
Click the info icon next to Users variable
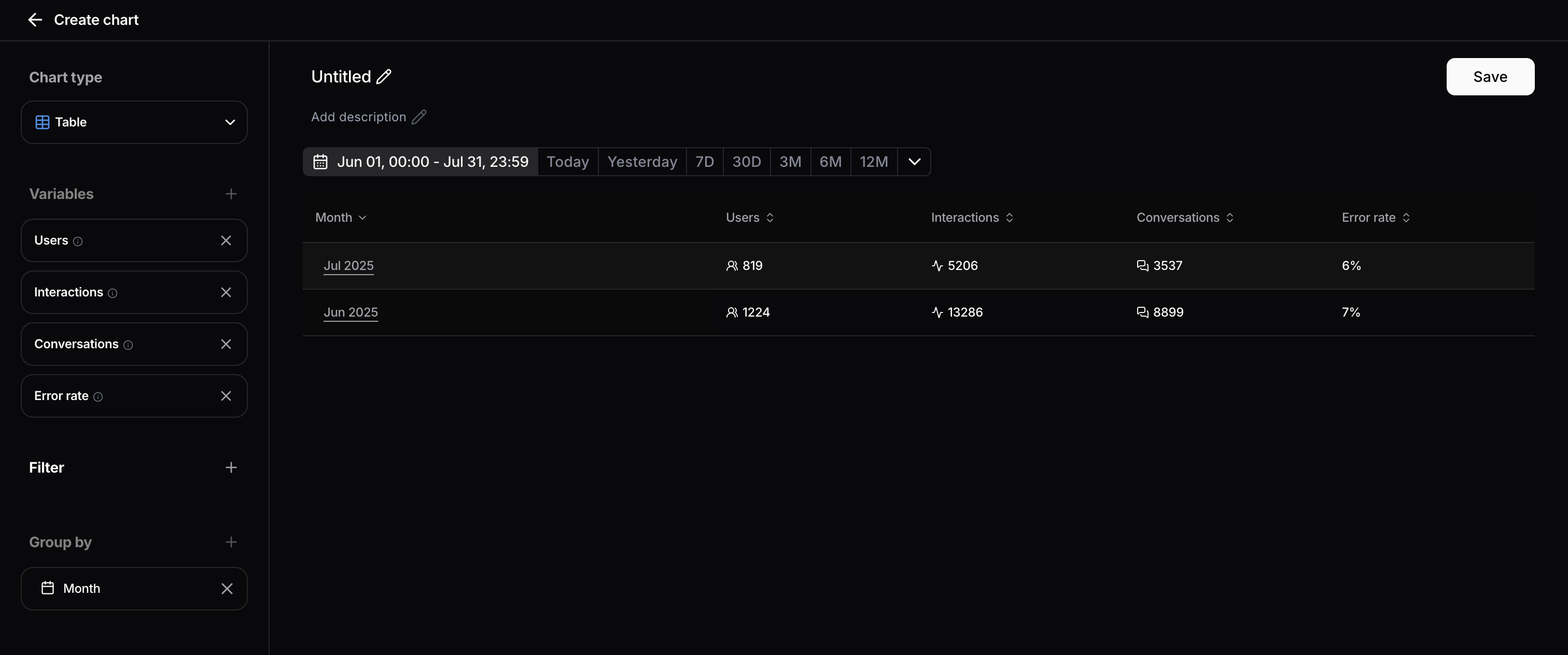(x=78, y=241)
